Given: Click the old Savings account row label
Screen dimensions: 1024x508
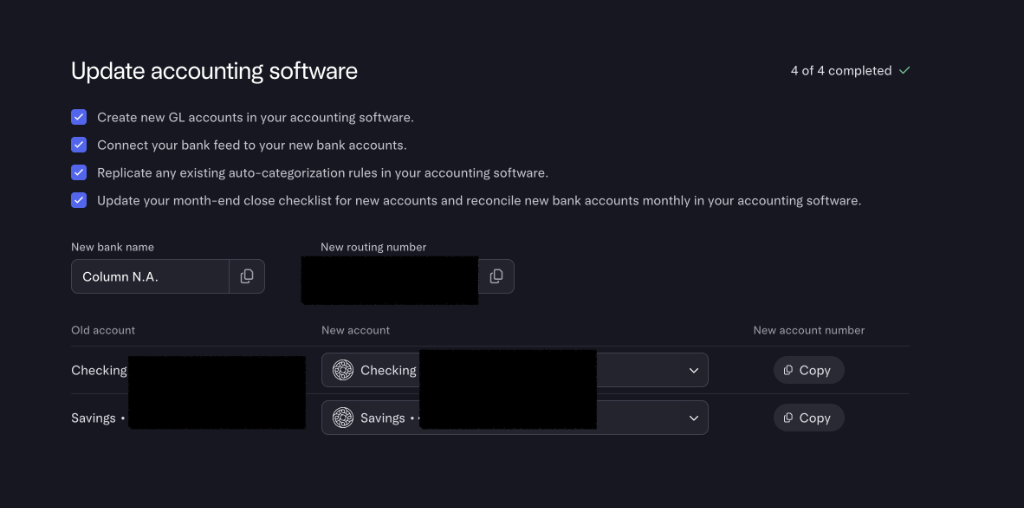Looking at the screenshot, I should click(x=97, y=418).
